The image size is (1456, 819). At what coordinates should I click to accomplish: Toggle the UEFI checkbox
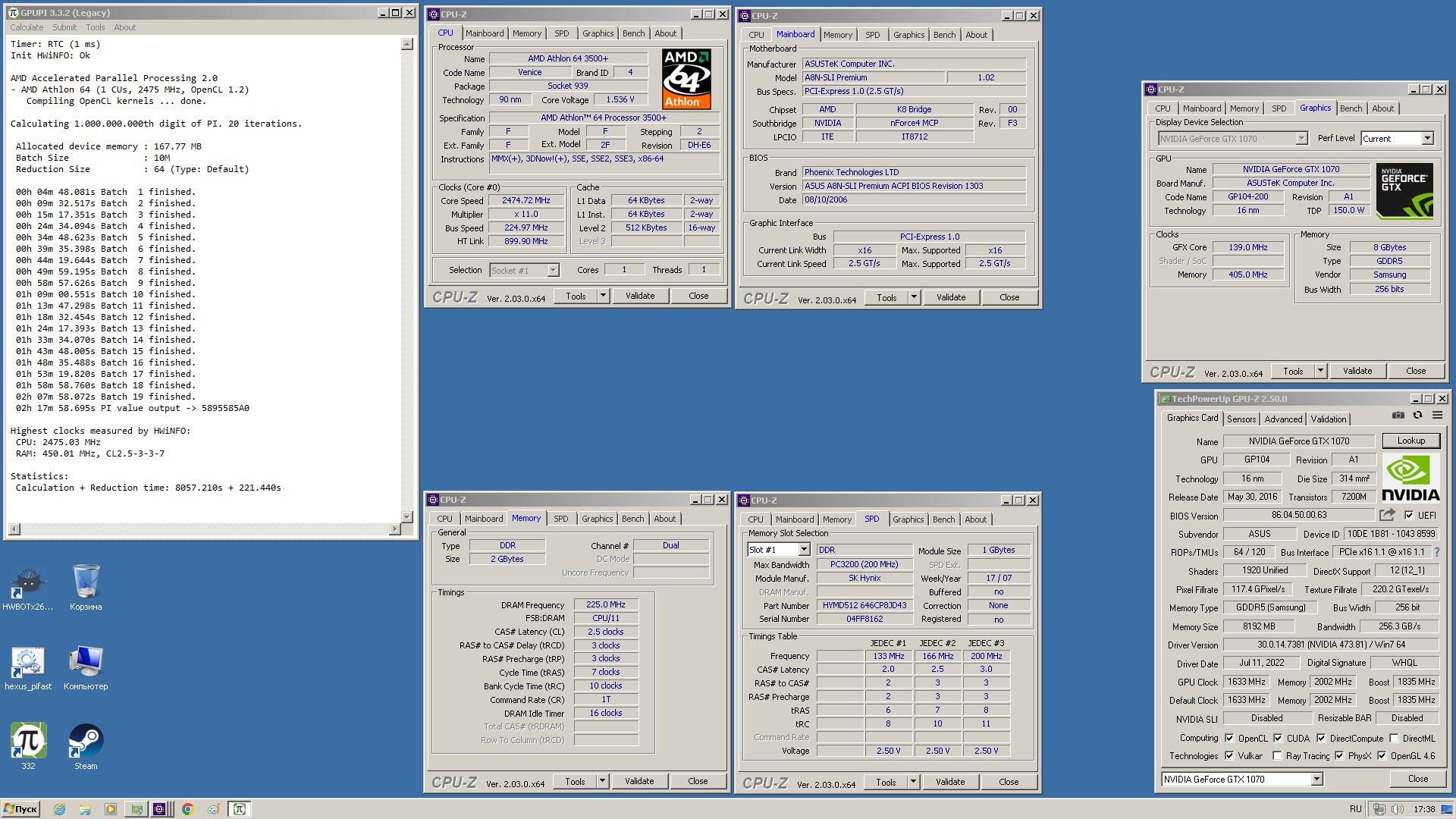tap(1409, 515)
